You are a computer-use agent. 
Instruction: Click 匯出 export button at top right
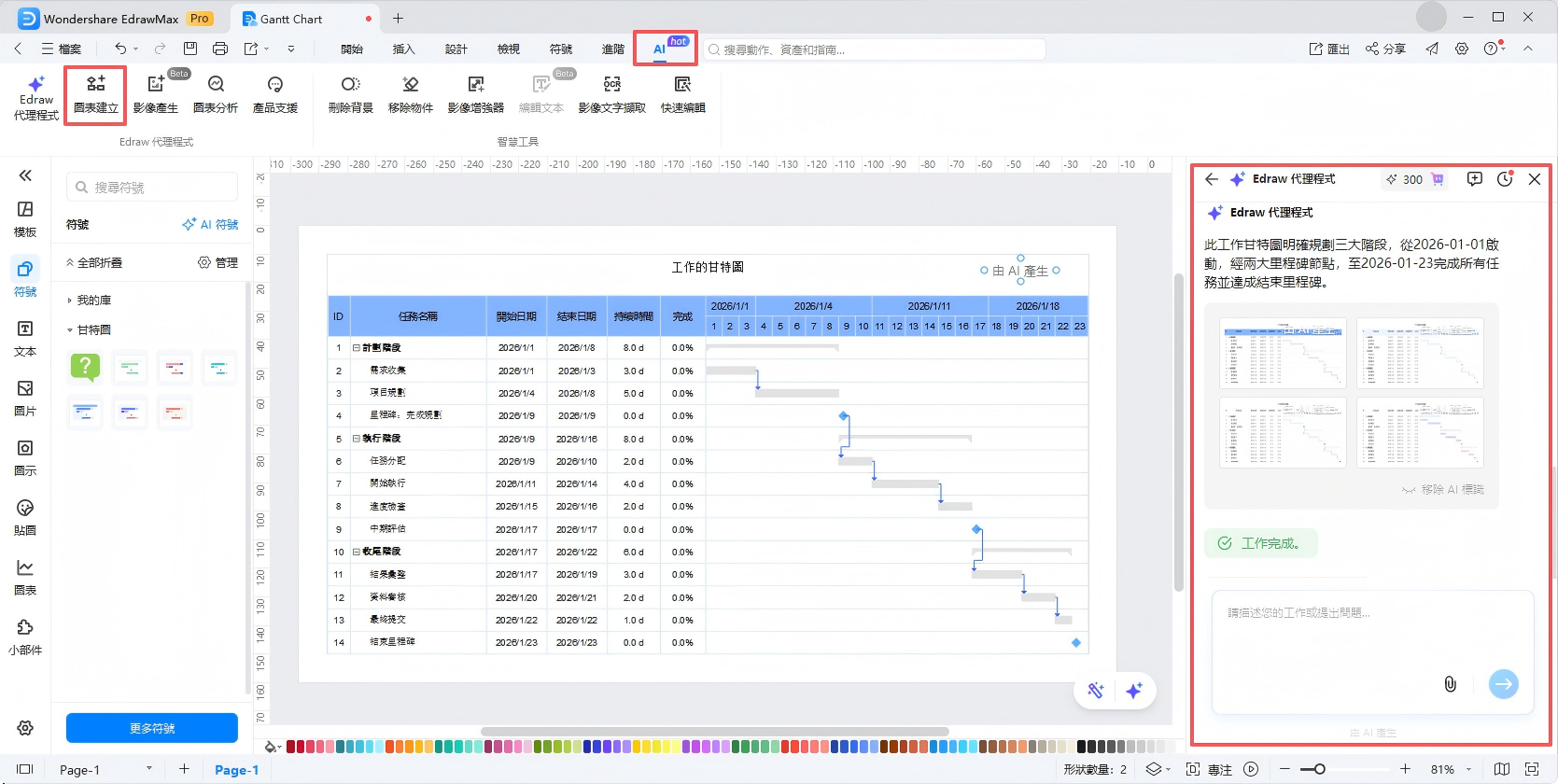(1329, 49)
